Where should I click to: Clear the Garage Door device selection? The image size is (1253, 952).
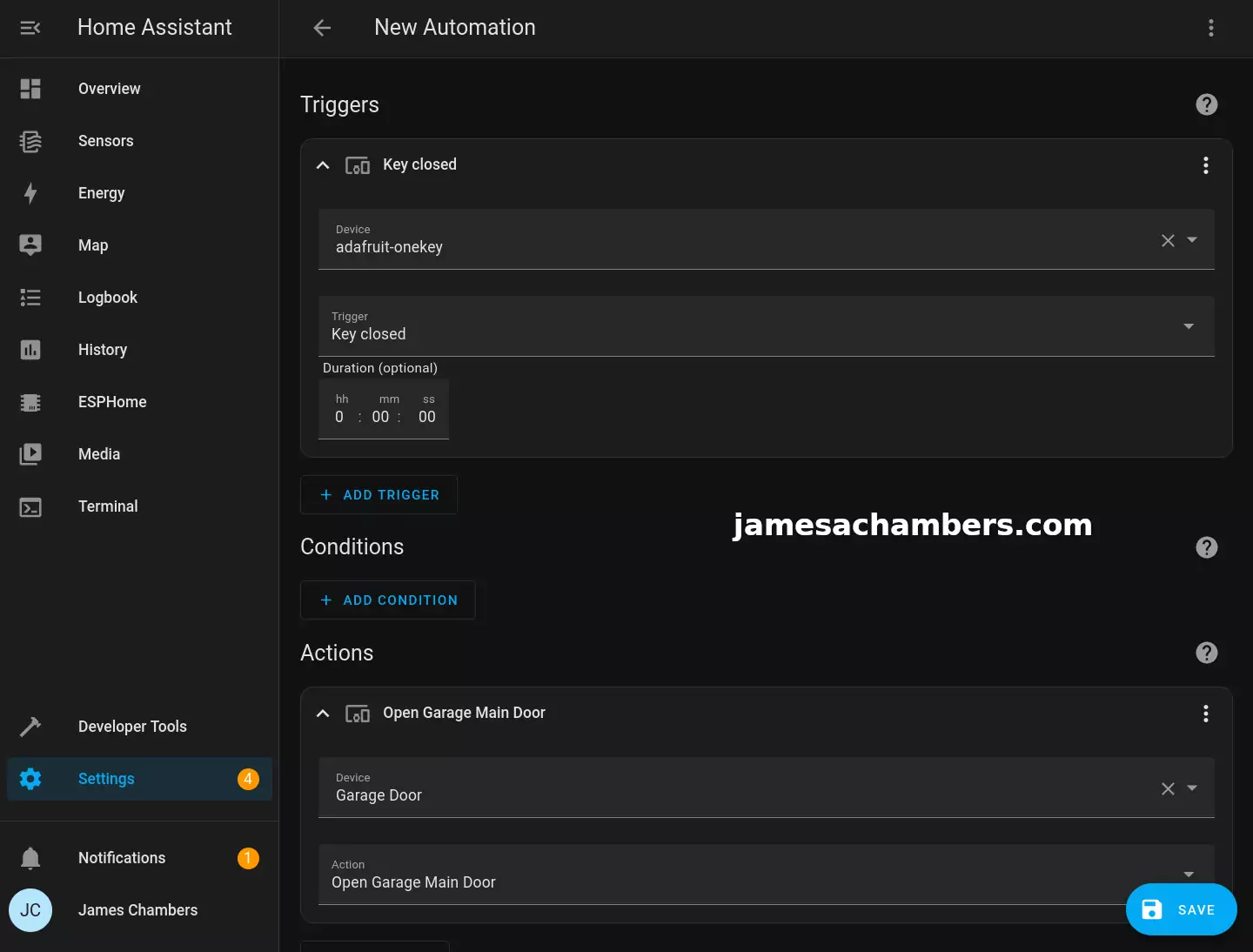[1168, 788]
